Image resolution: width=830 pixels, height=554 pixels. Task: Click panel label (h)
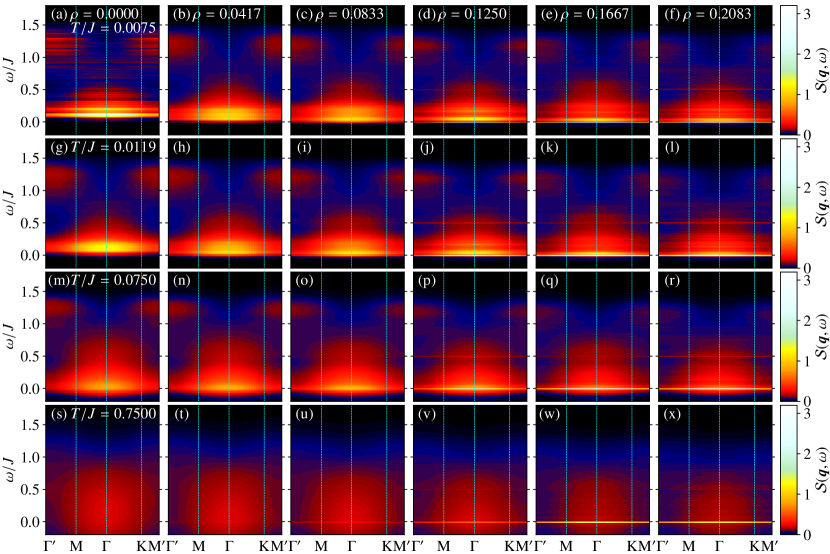[182, 147]
